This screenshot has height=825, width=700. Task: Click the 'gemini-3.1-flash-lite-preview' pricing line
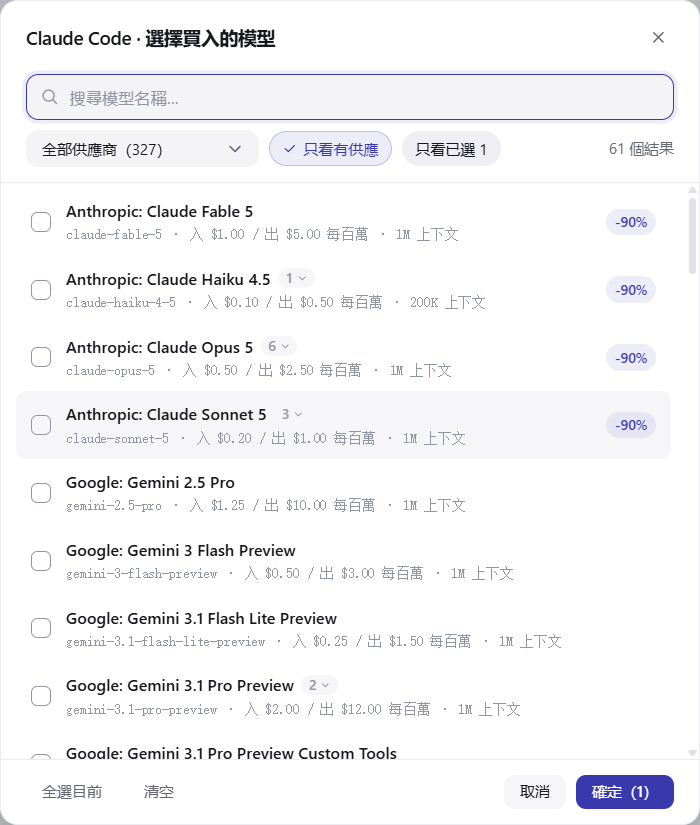click(x=314, y=641)
